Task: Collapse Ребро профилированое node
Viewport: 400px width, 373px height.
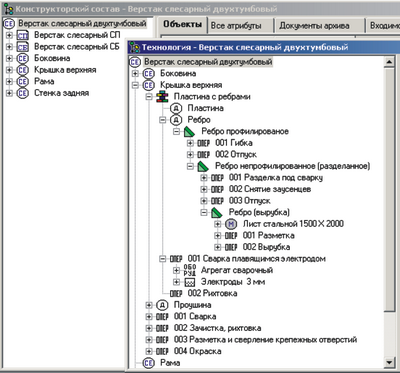Action: click(x=176, y=132)
